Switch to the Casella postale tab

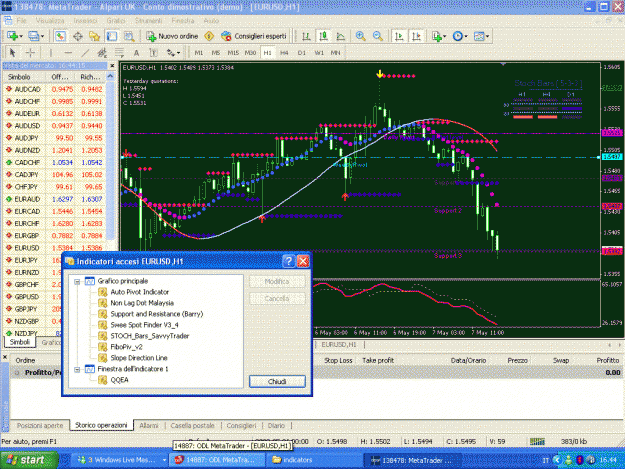[x=193, y=426]
